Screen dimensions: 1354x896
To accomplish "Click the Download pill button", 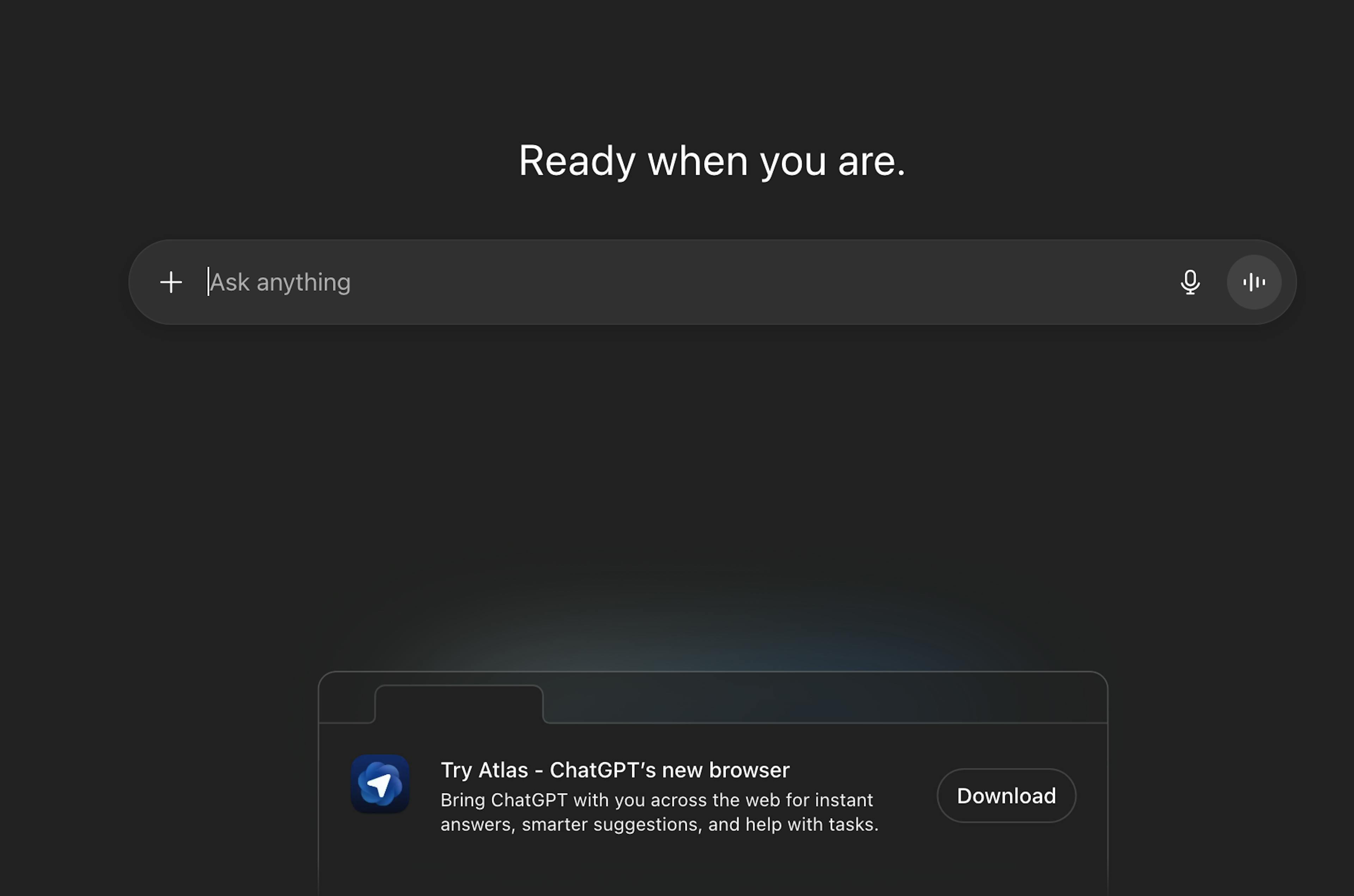I will coord(1006,796).
